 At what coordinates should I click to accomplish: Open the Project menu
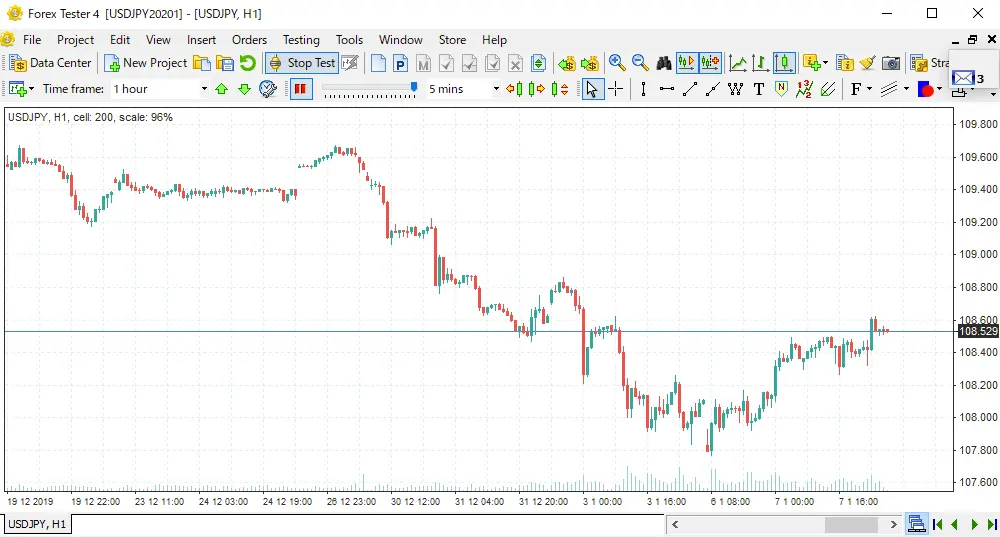pos(75,40)
